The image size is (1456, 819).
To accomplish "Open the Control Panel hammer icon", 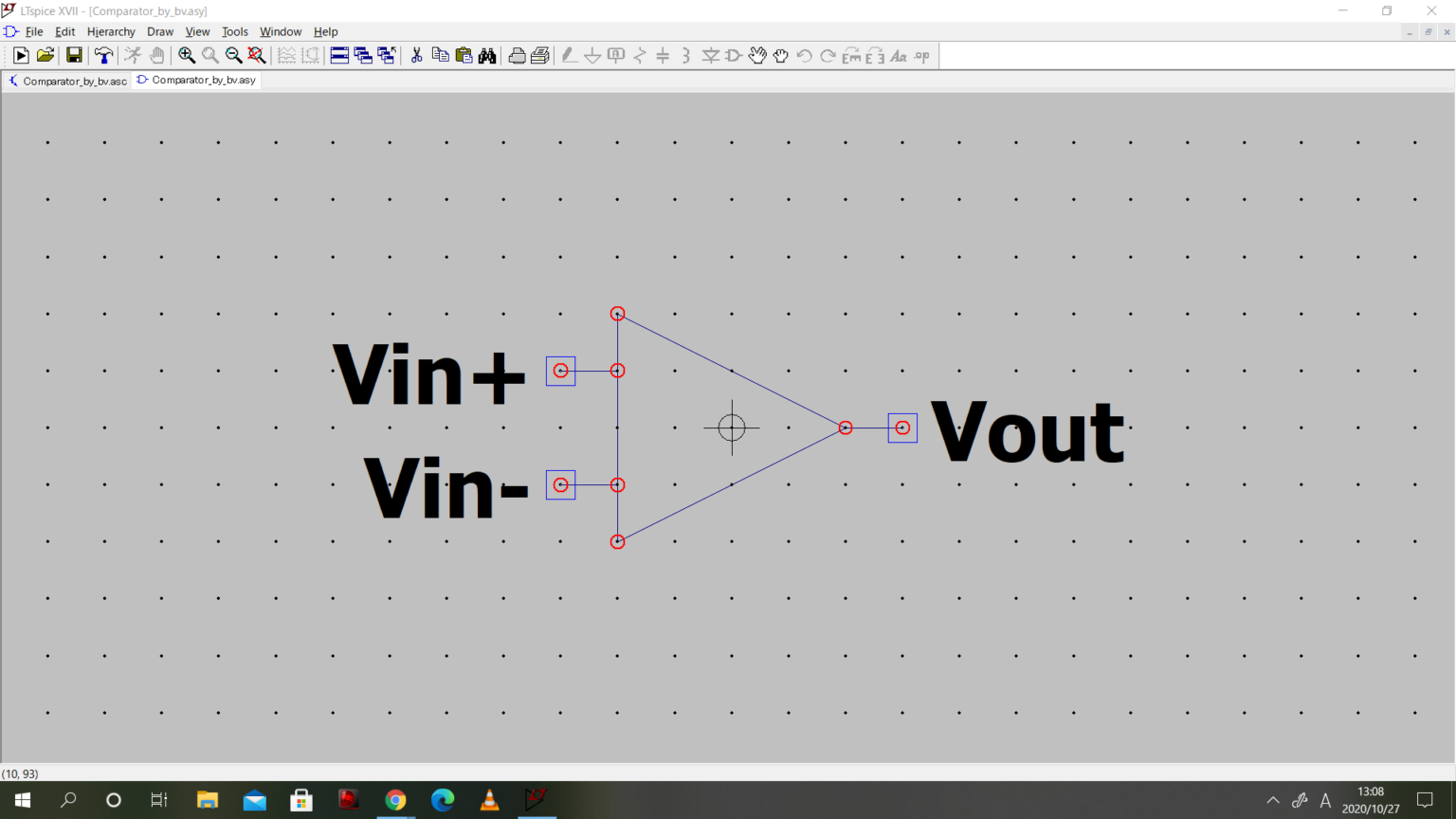I will click(103, 56).
